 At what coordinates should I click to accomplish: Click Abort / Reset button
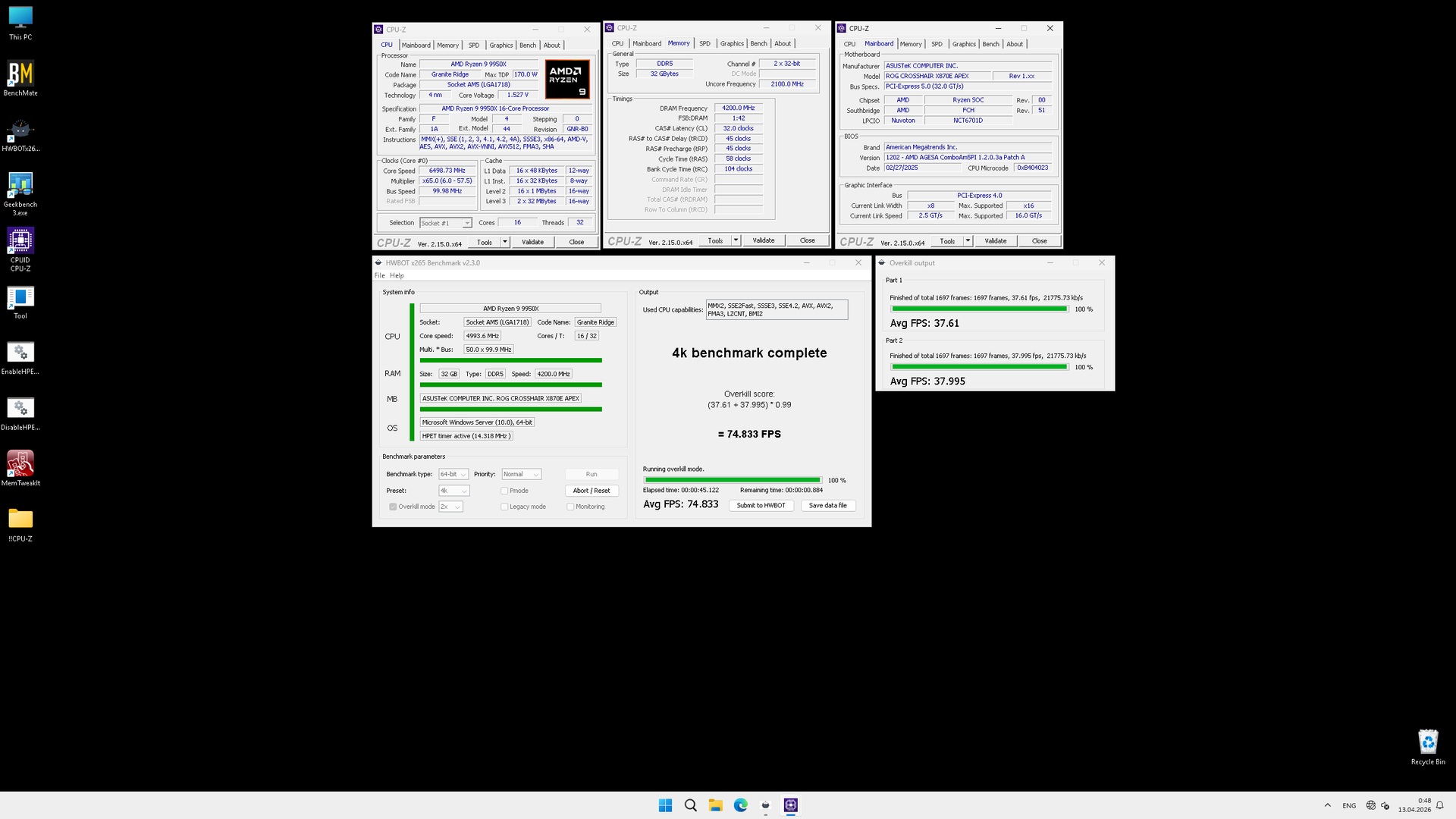point(591,491)
